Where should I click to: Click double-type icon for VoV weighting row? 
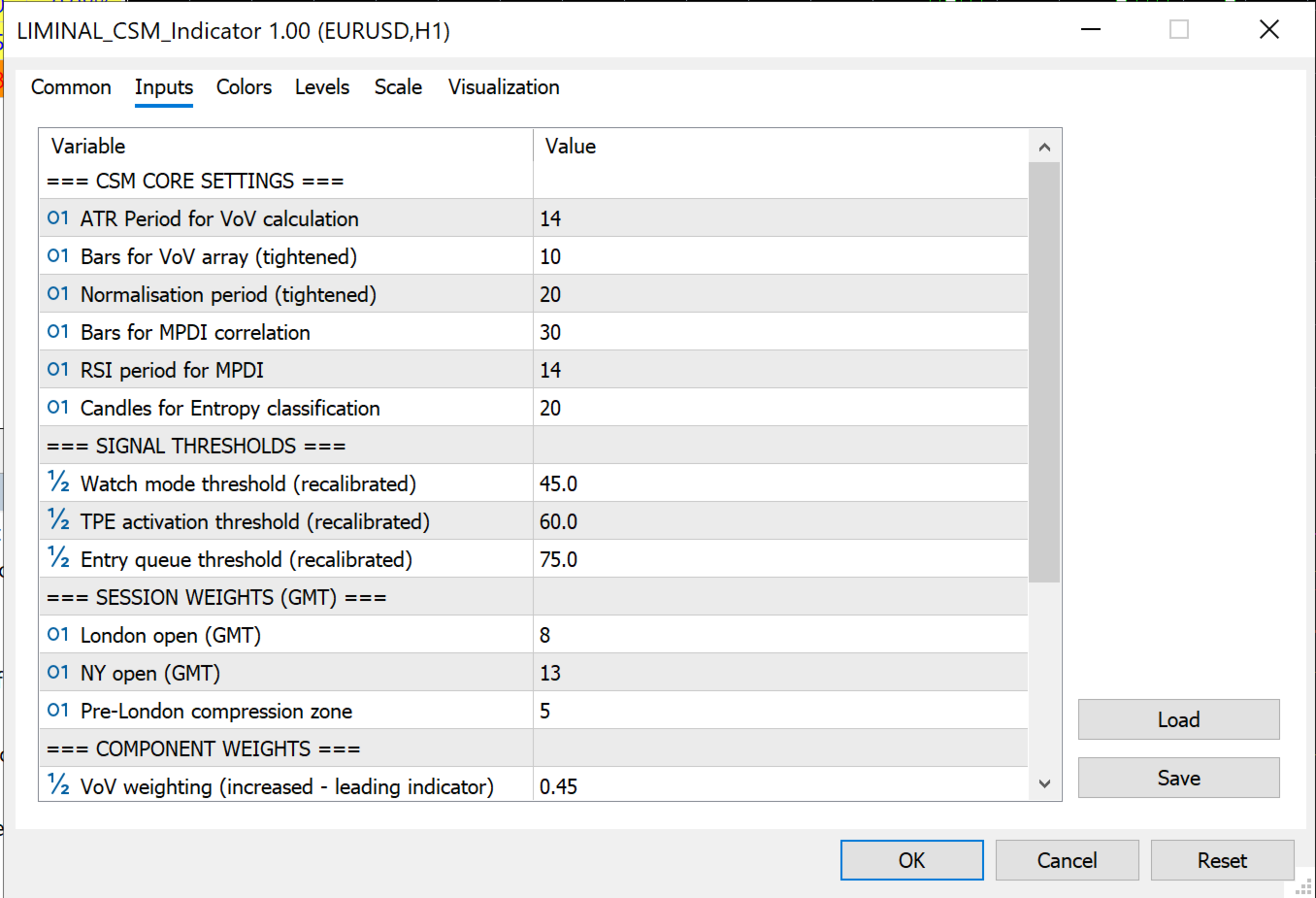coord(58,784)
